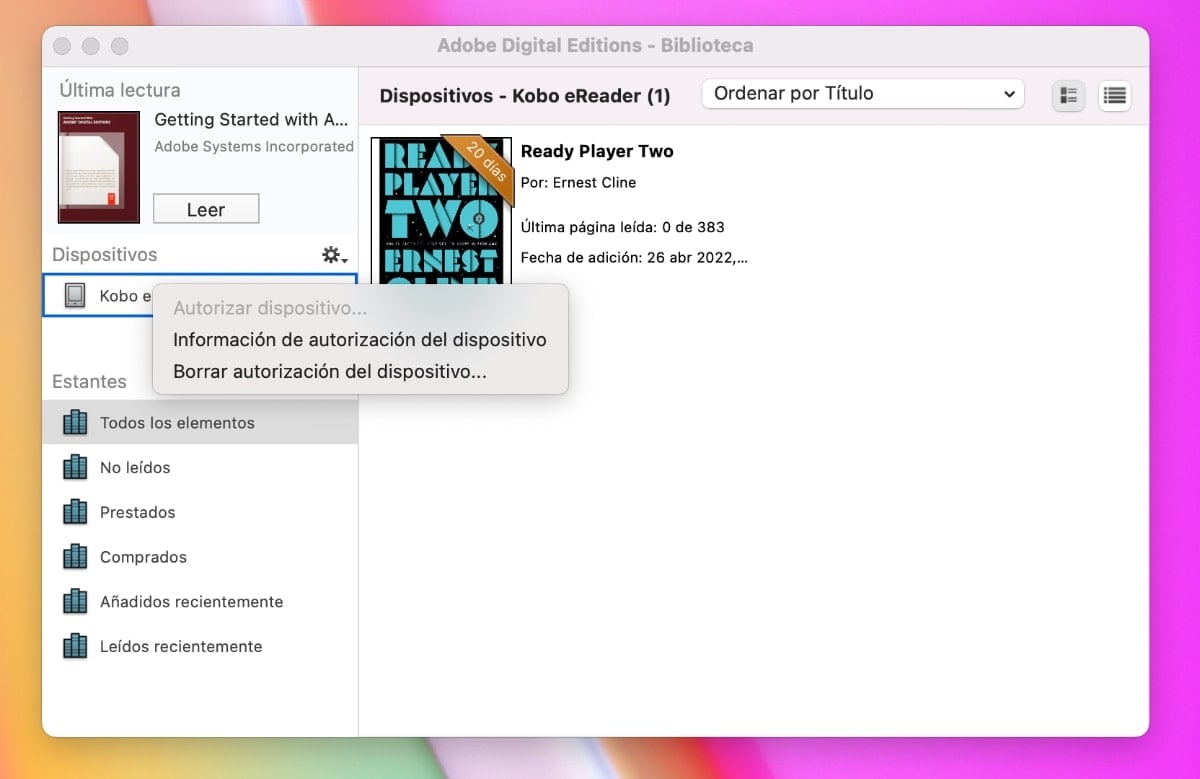Click the Prestados shelf icon
This screenshot has width=1200, height=779.
tap(75, 512)
